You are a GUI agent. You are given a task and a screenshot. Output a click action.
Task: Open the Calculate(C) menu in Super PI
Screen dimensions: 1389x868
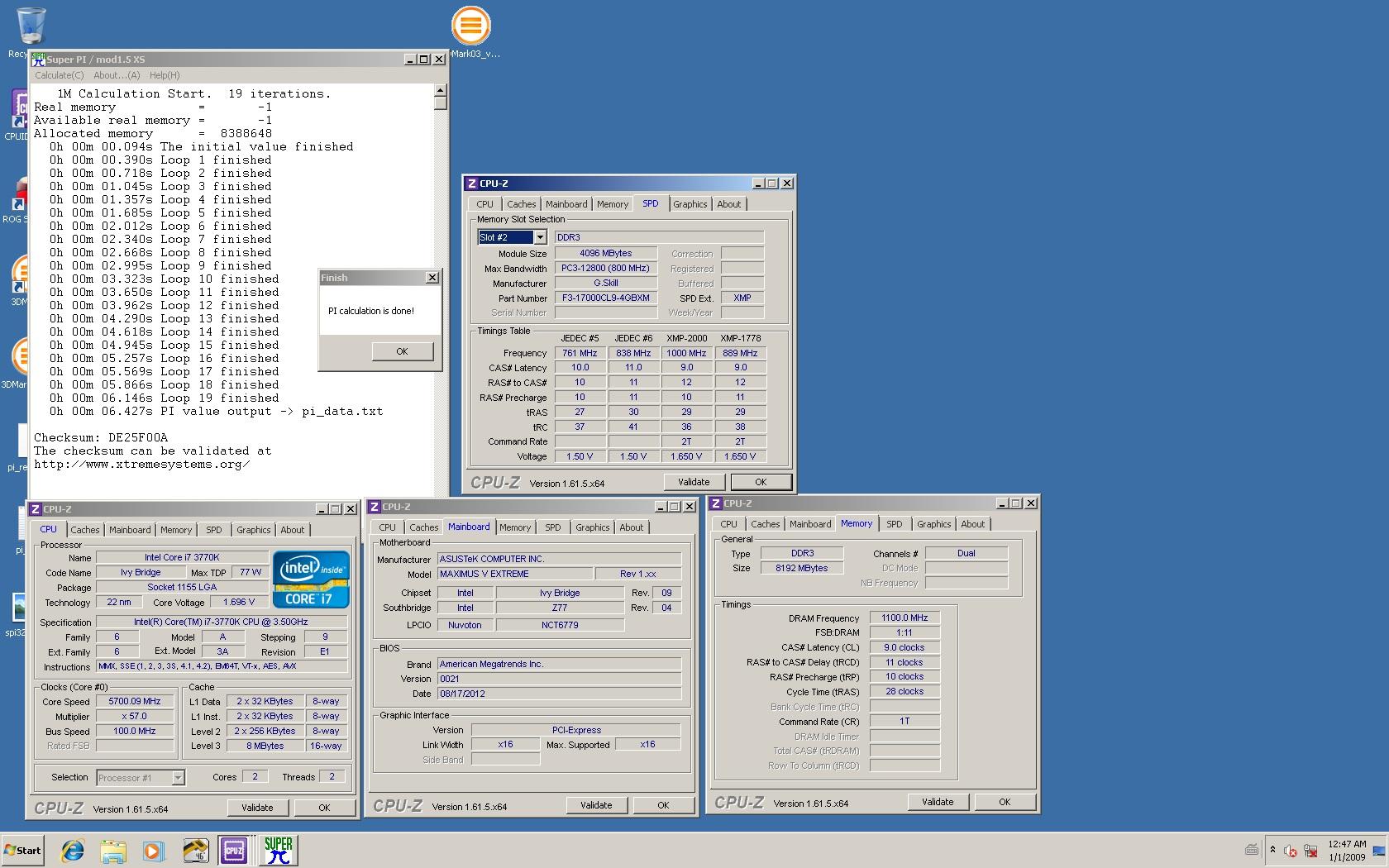tap(60, 75)
